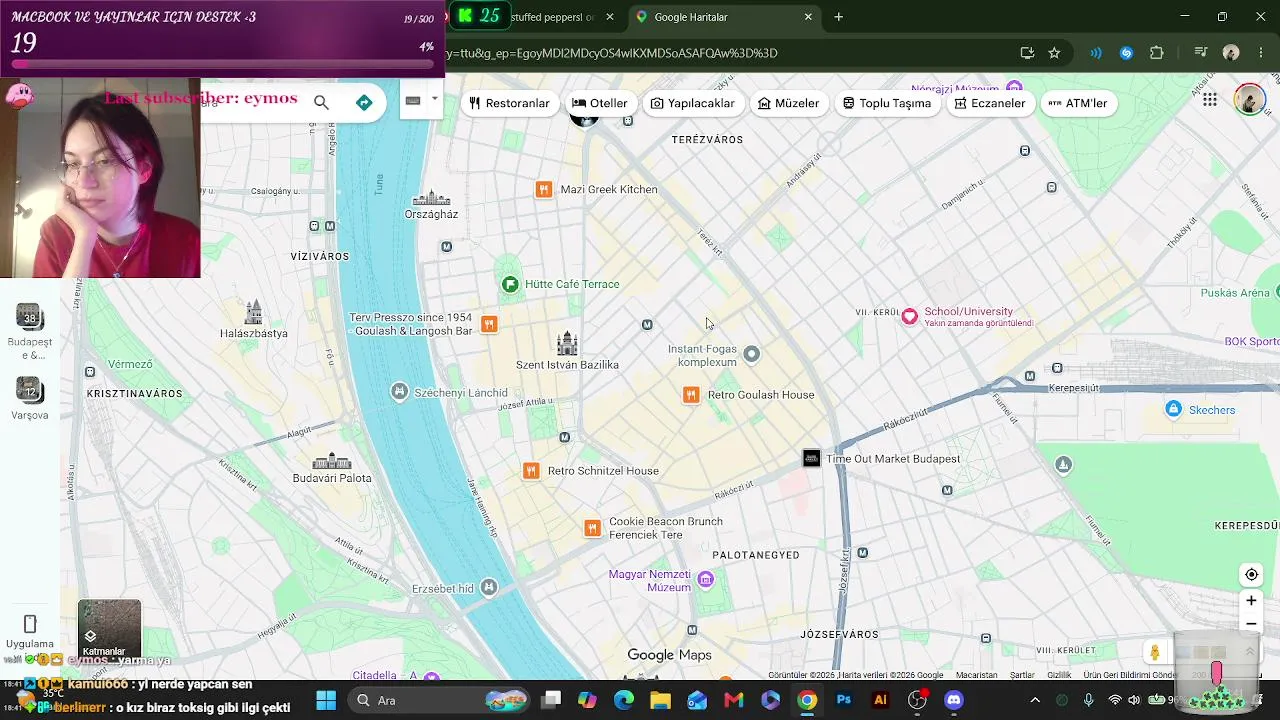Image resolution: width=1280 pixels, height=720 pixels.
Task: Open the Budapeşte saved list in sidebar
Action: coord(29,331)
